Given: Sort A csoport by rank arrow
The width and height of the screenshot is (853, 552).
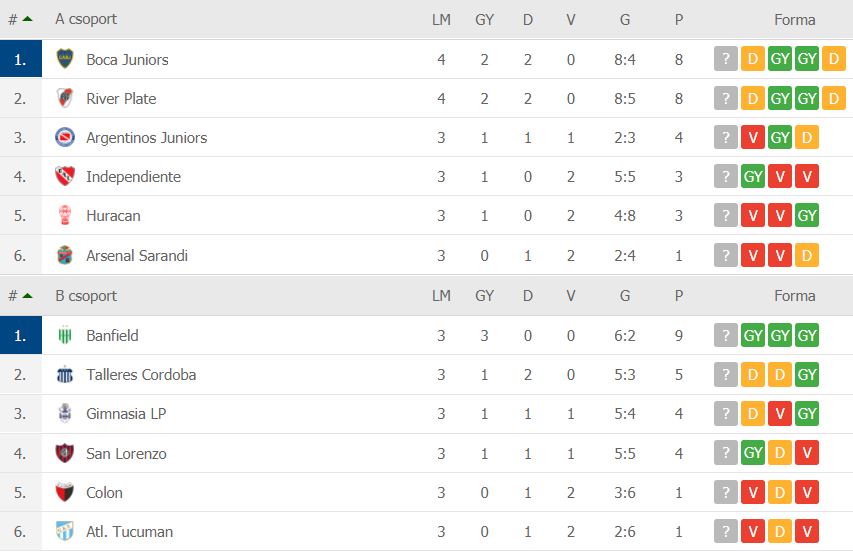Looking at the screenshot, I should click(x=27, y=19).
